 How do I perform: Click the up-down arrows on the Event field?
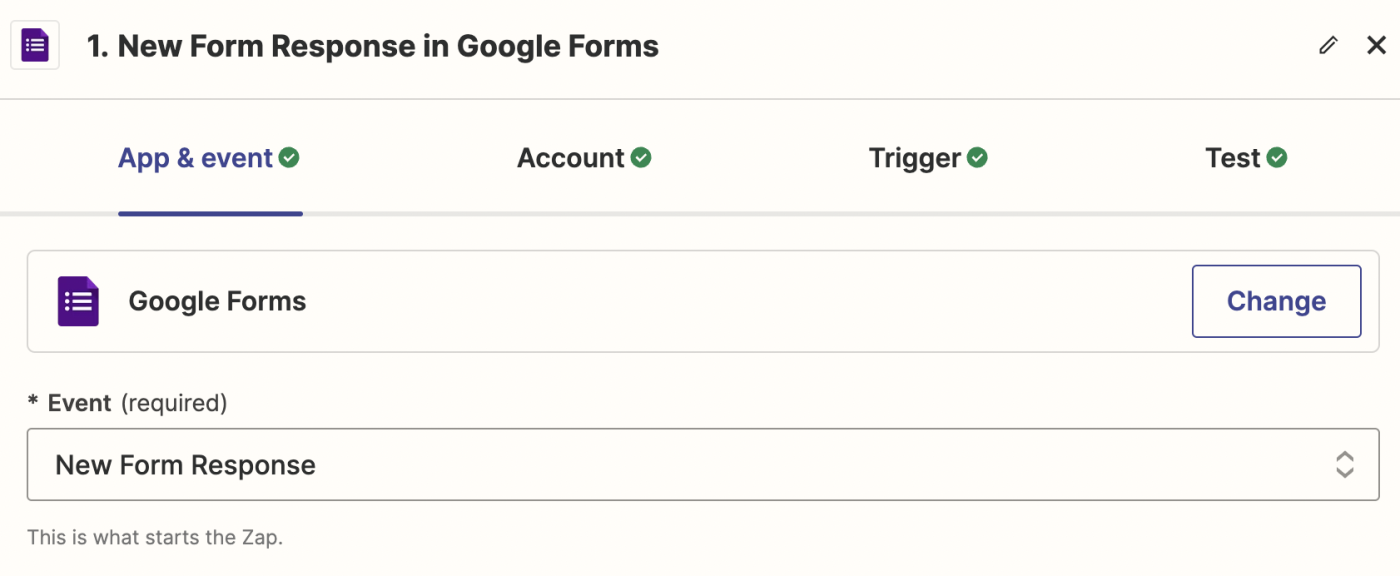[x=1345, y=465]
